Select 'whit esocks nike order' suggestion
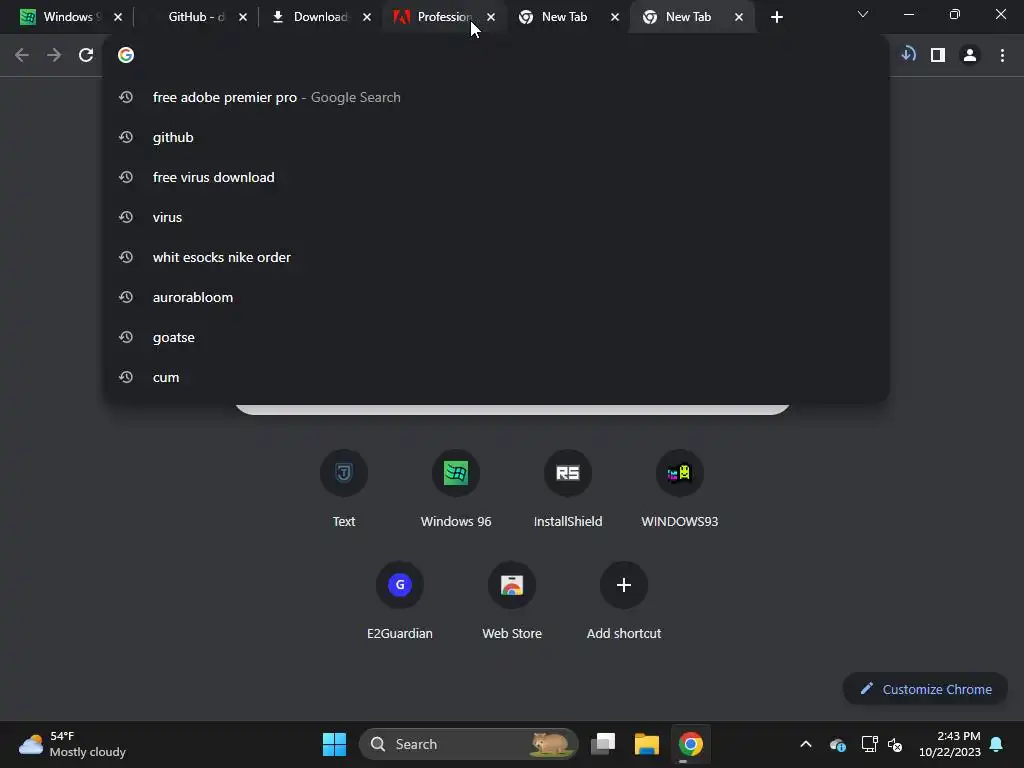Screen dimensions: 1024x768 coord(496,257)
